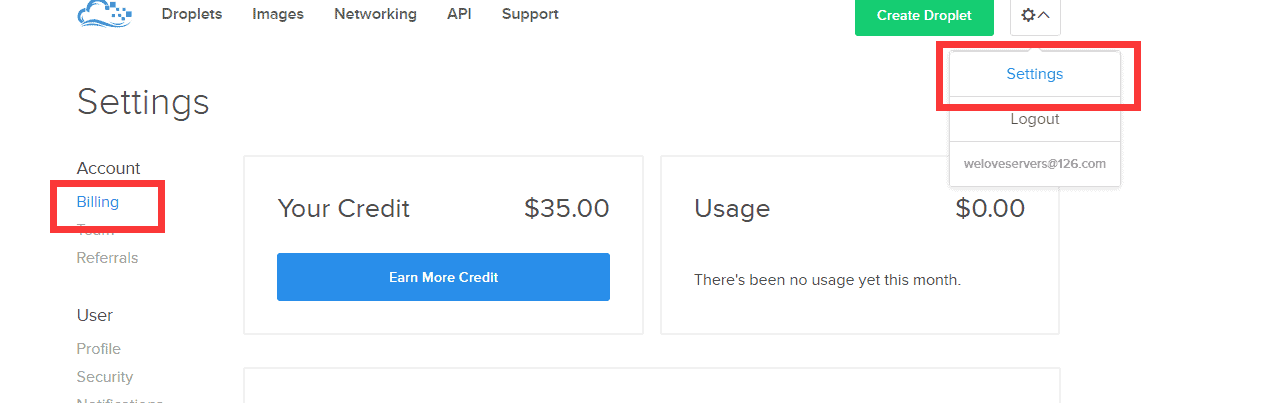Image resolution: width=1266 pixels, height=403 pixels.
Task: Click the Account section heading in sidebar
Action: click(108, 168)
